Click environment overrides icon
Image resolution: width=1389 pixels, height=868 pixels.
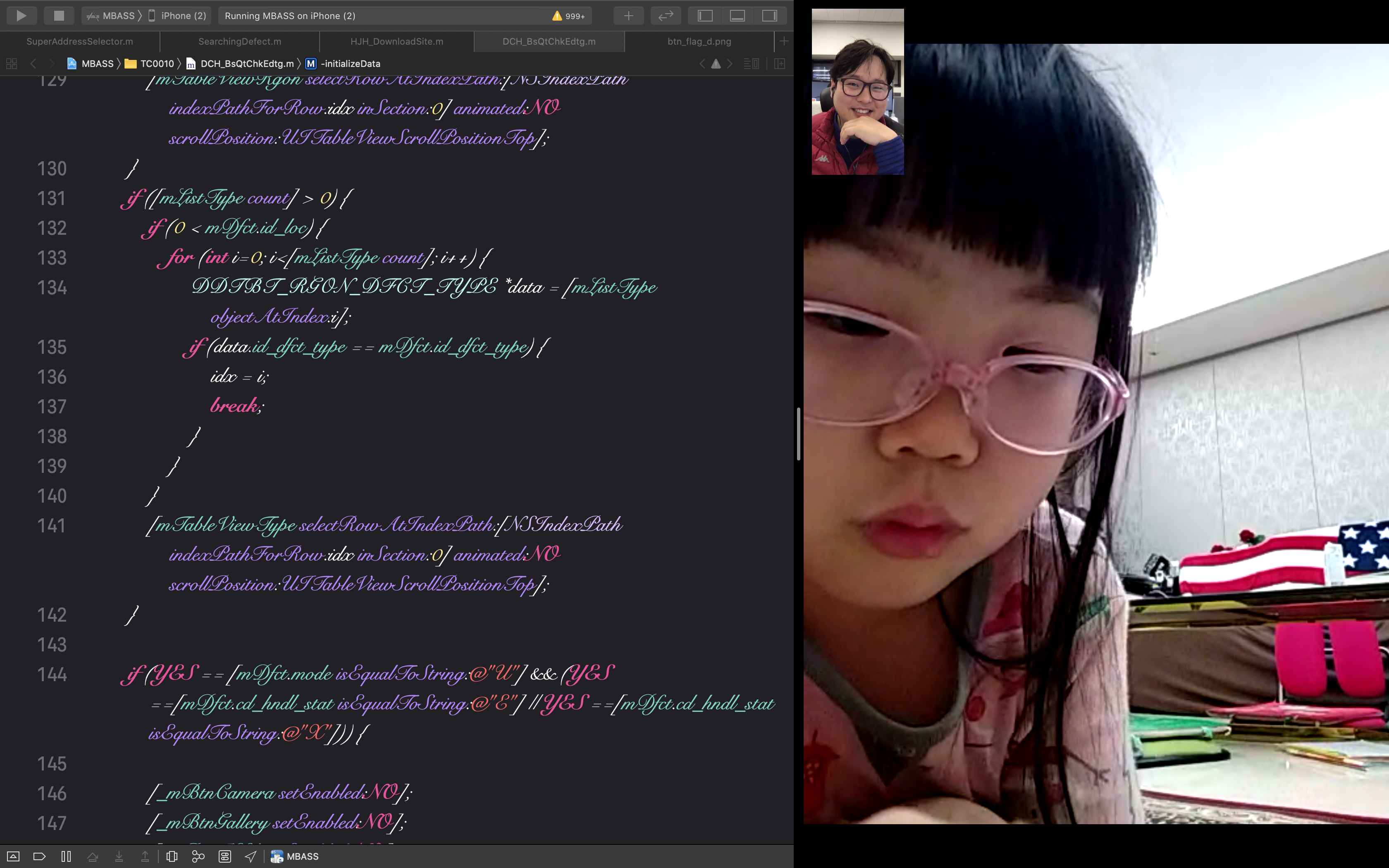coord(224,856)
